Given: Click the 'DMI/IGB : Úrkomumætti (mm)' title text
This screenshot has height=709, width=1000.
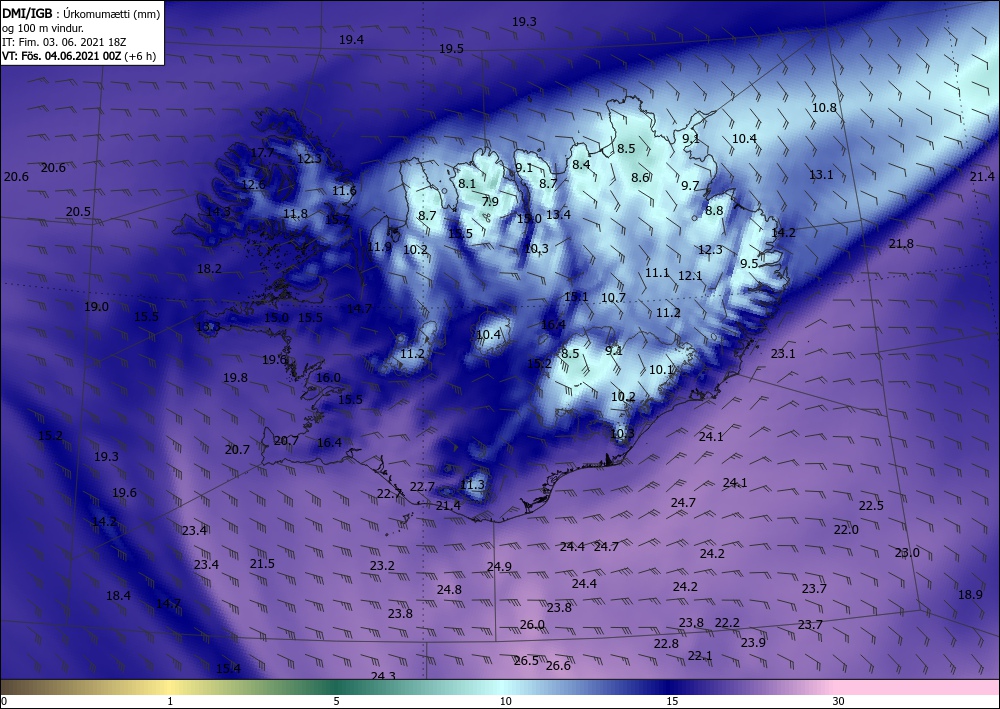Looking at the screenshot, I should [x=81, y=13].
